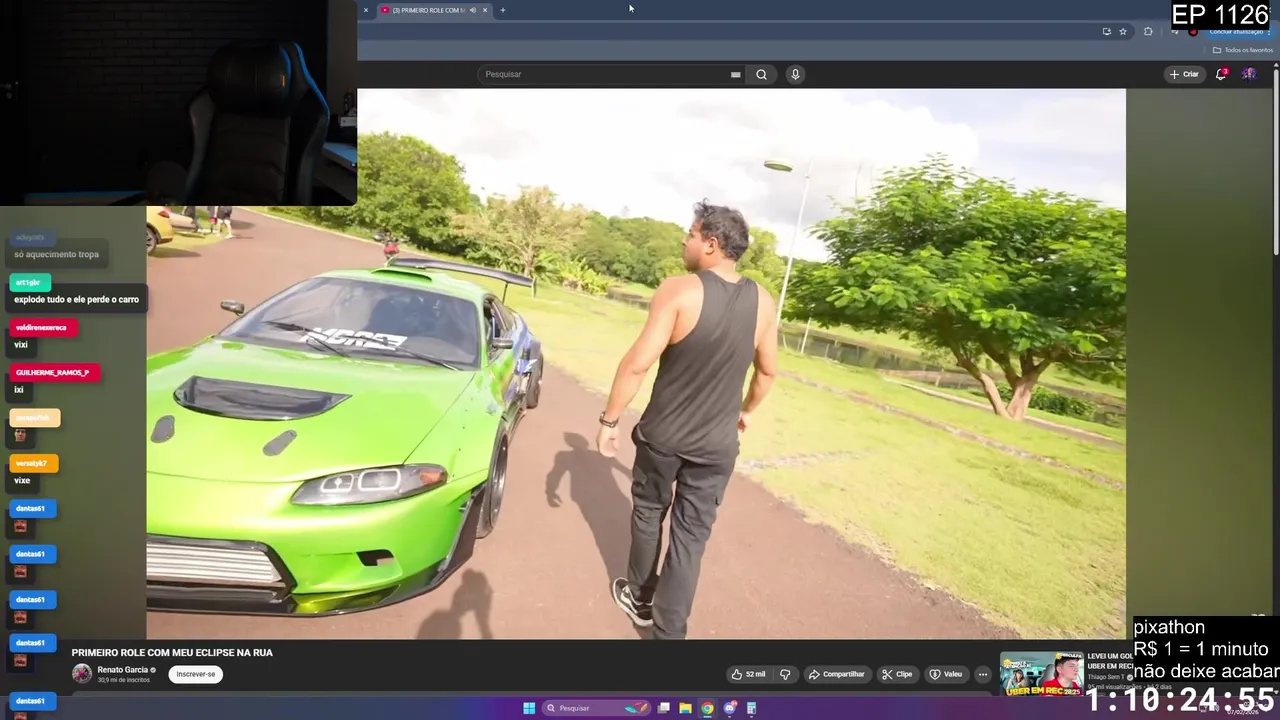Click the valdirenexereca chat username
Screen dimensions: 1280x720
click(42, 328)
